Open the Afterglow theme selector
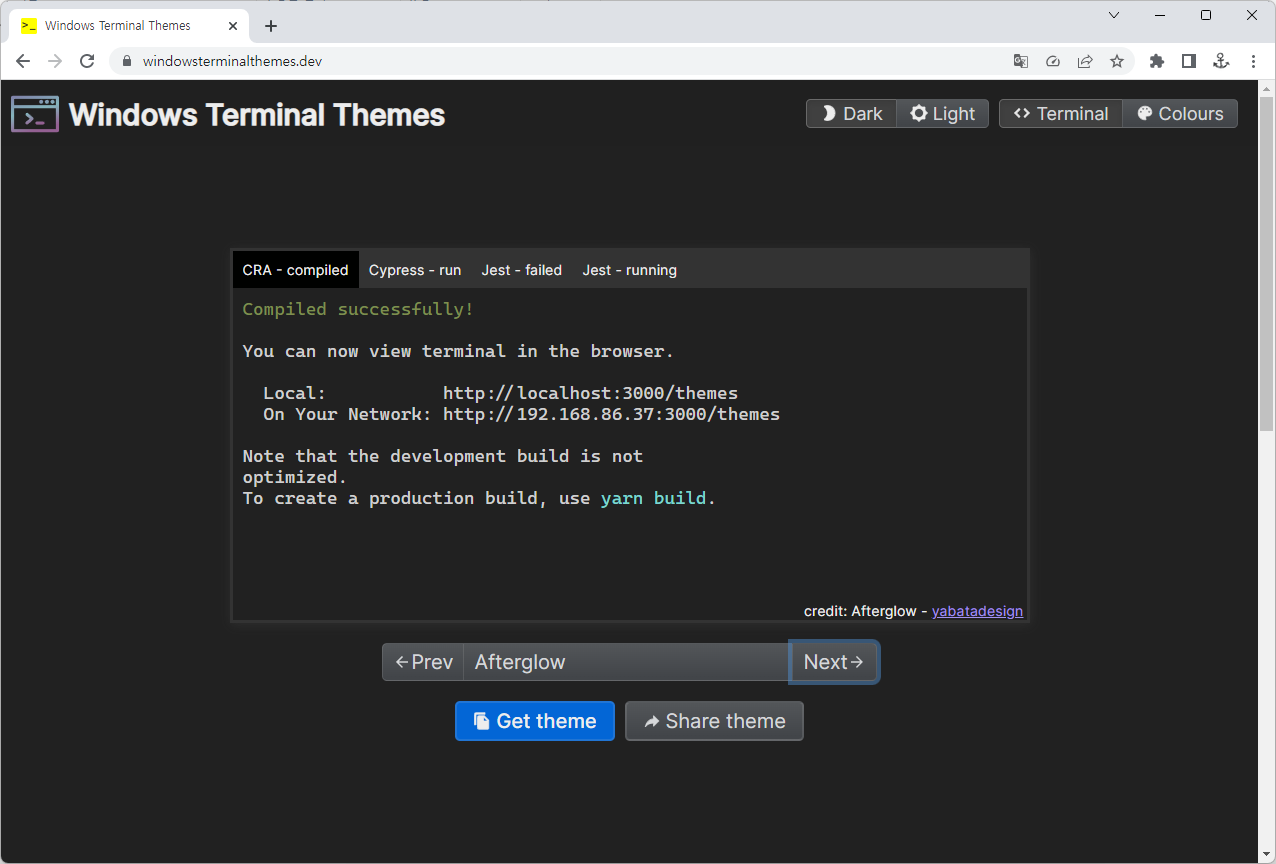 (x=627, y=662)
